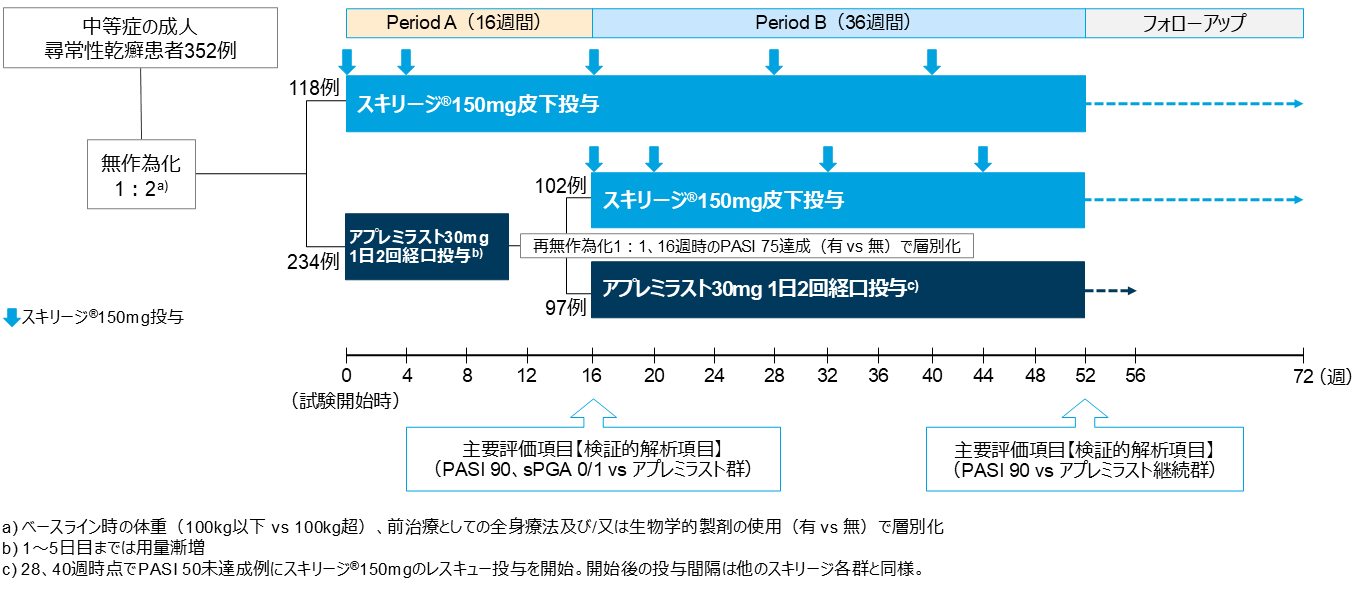Click the short dashed arrow after the 97例 apremilast bar
The image size is (1360, 590).
click(x=1112, y=290)
